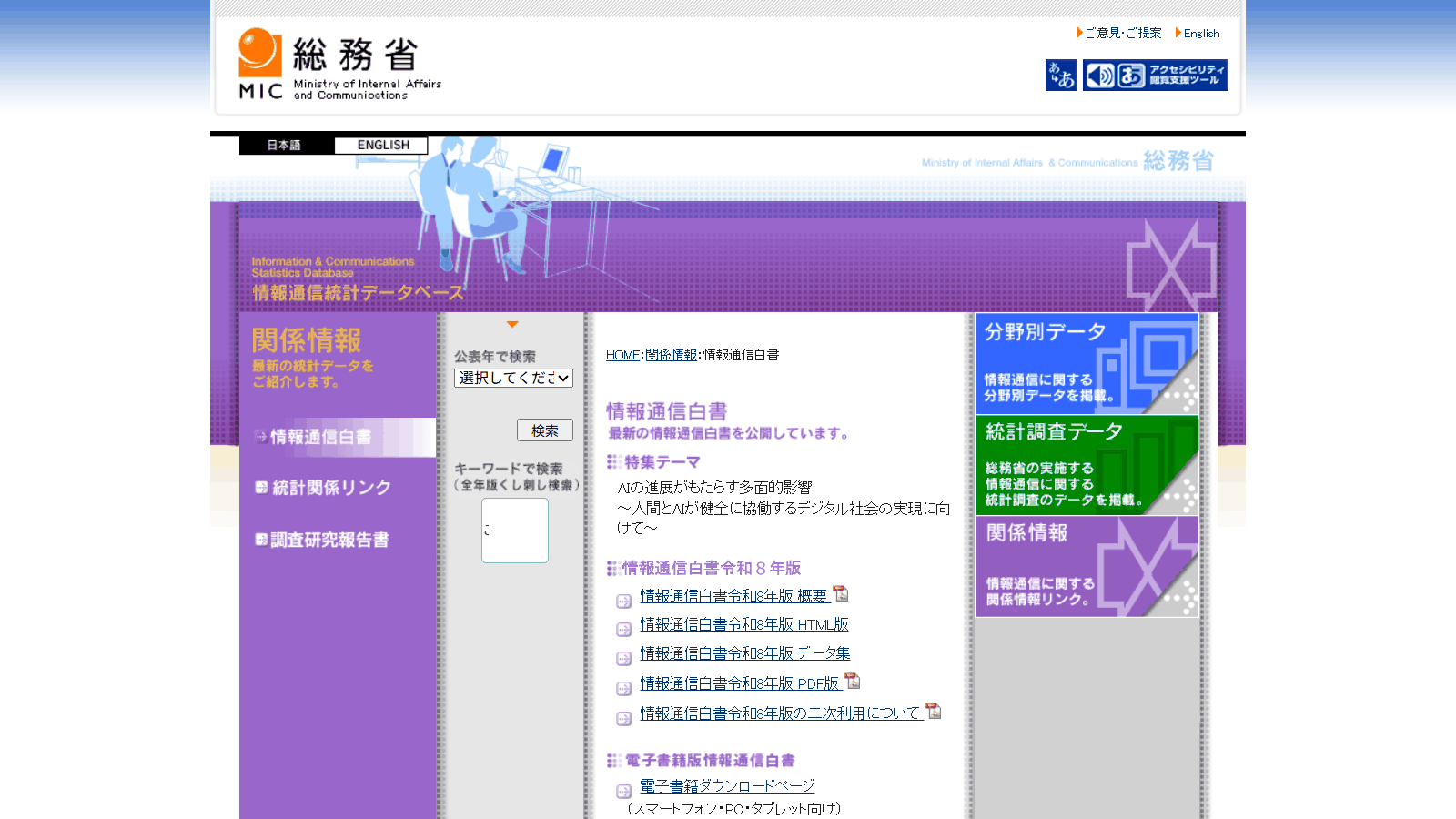The image size is (1456, 819).
Task: Open the ご意見・ご提案 link
Action: tap(1123, 33)
